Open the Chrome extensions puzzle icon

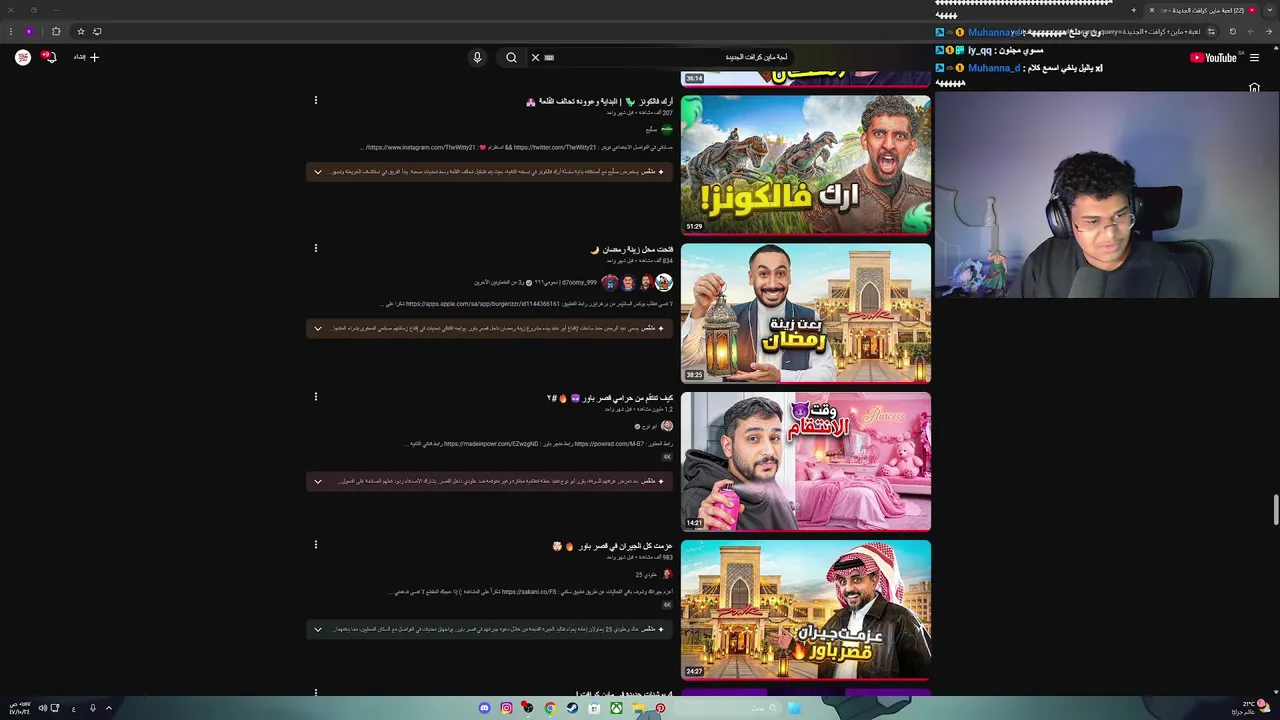[x=55, y=31]
